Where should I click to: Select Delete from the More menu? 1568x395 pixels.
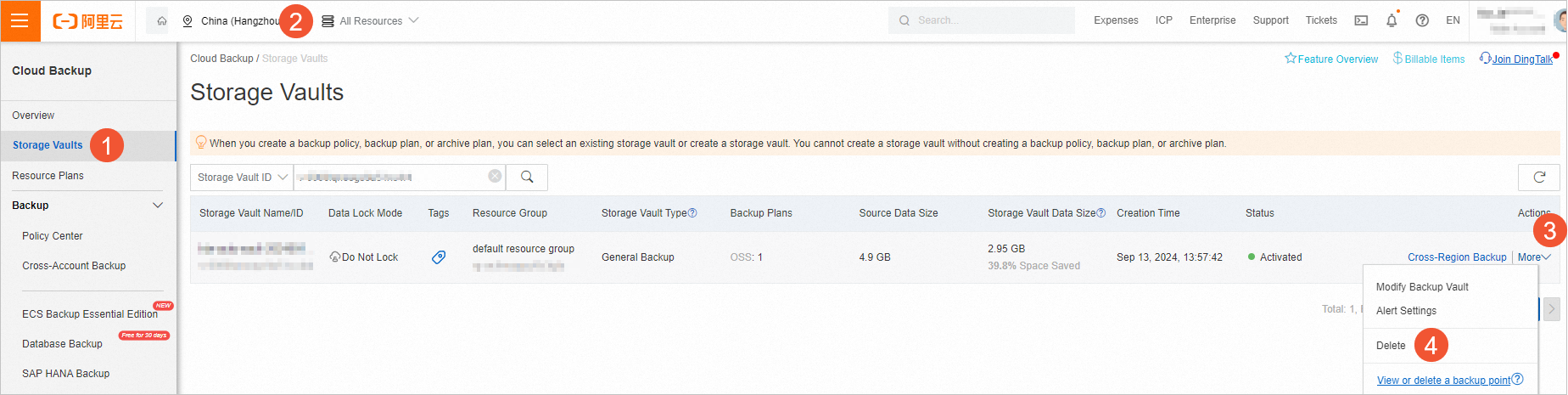point(1391,346)
